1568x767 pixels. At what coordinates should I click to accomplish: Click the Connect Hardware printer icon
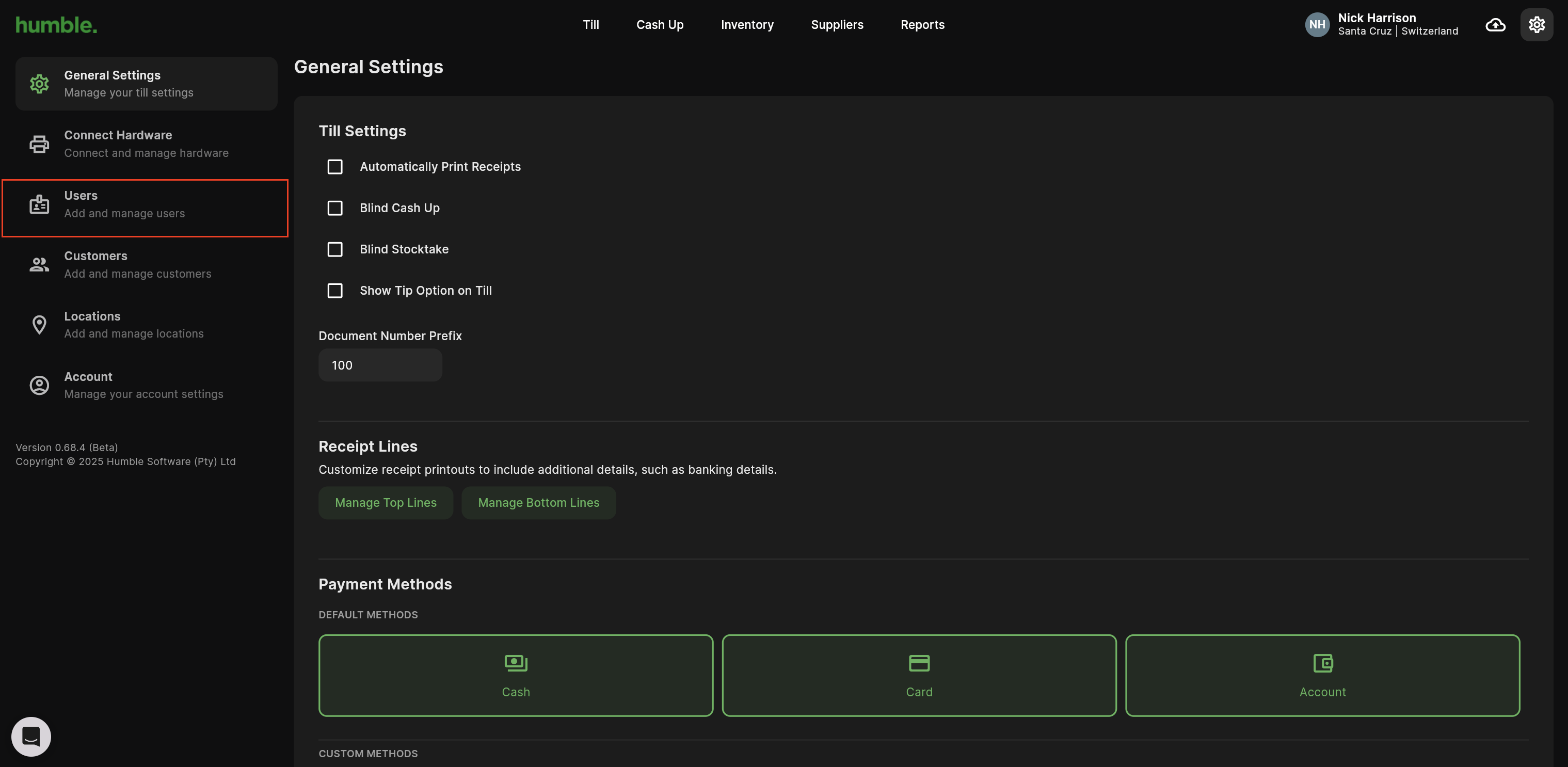[x=39, y=145]
